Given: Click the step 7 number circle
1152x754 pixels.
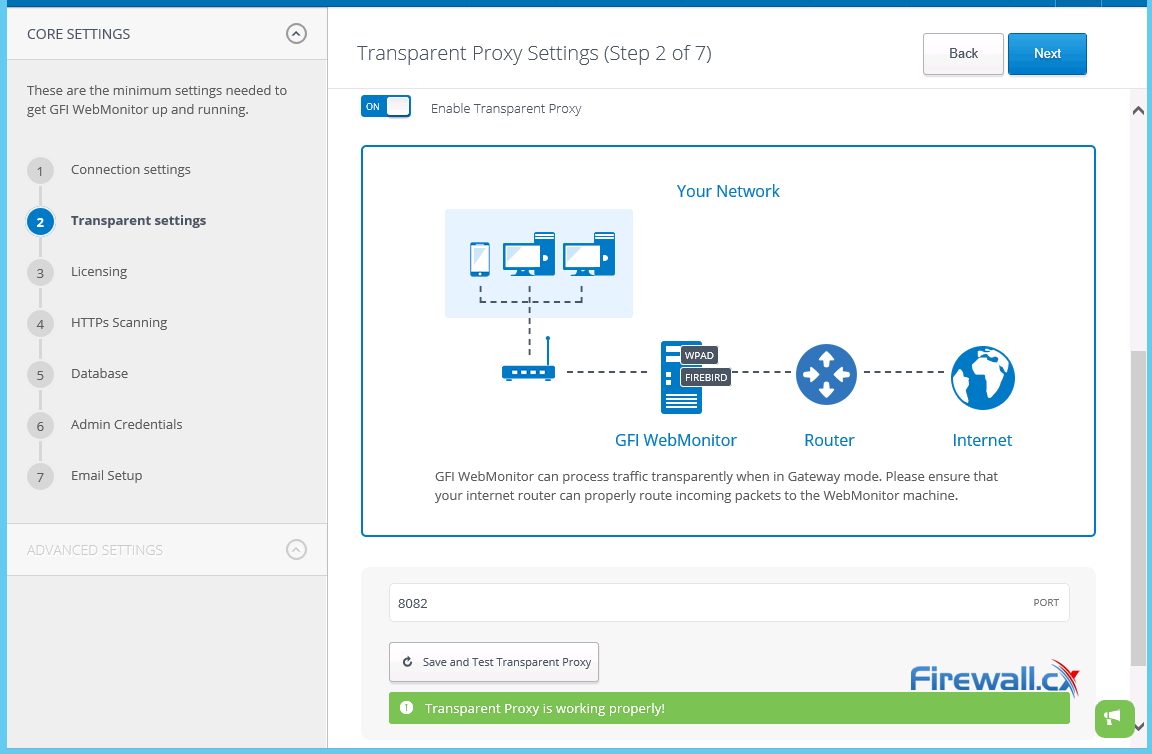Looking at the screenshot, I should 40,477.
